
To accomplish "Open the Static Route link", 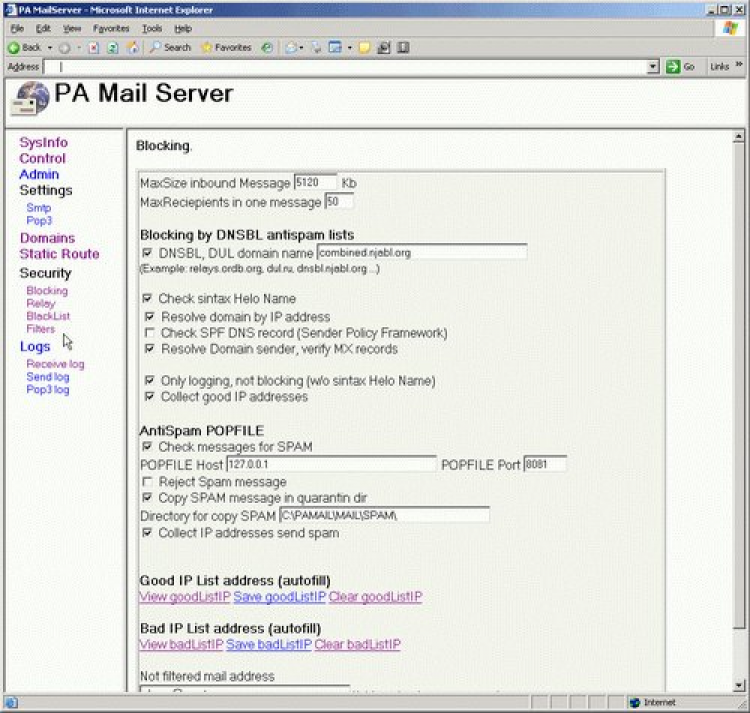I will pyautogui.click(x=59, y=254).
